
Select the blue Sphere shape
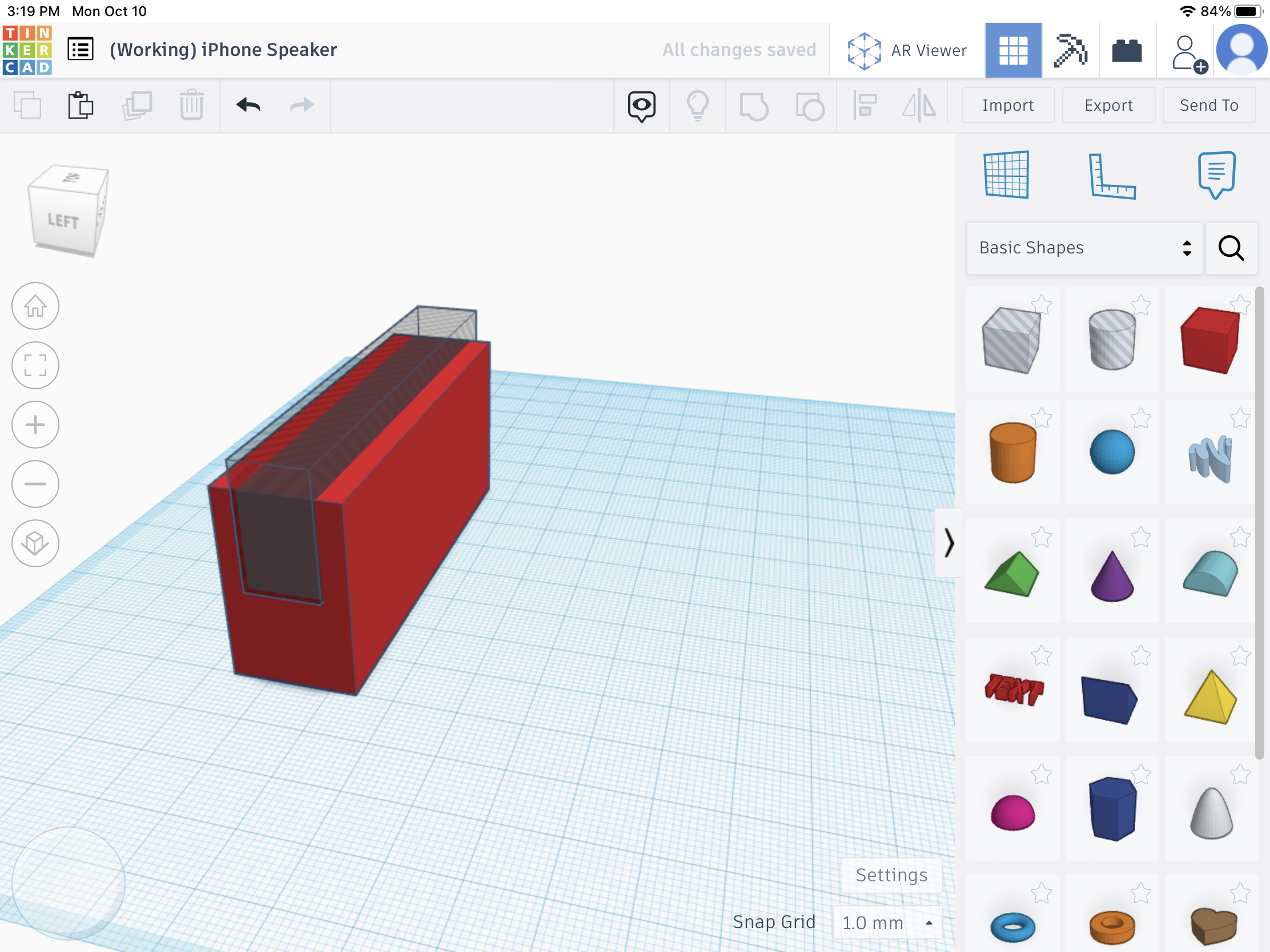[x=1112, y=452]
